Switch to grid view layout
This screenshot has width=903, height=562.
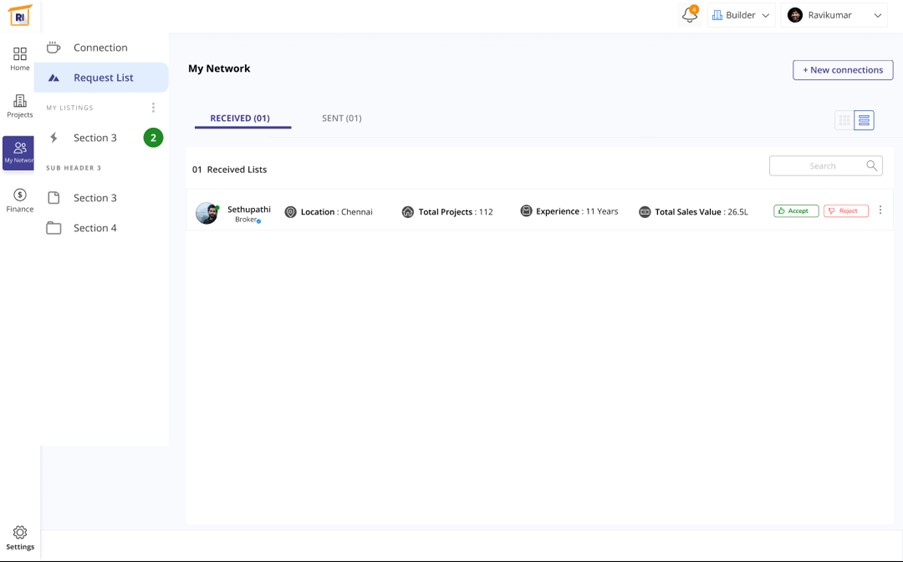845,120
